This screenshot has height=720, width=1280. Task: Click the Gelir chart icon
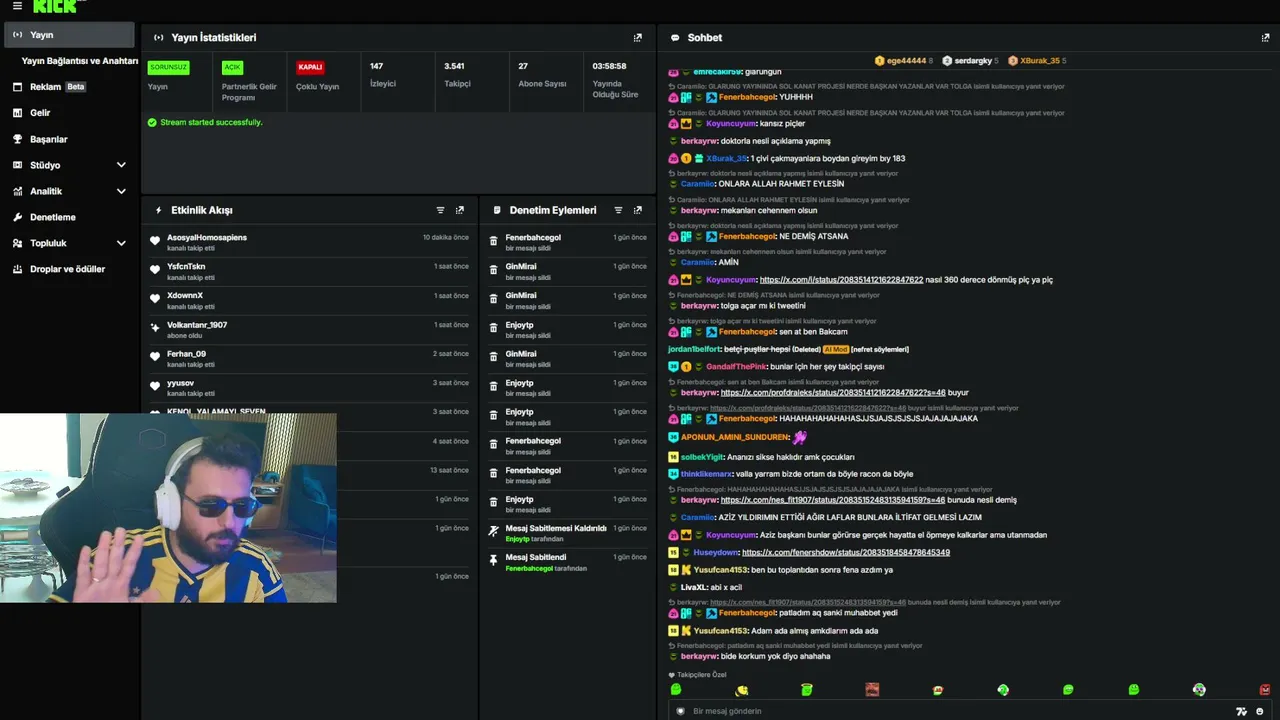click(x=18, y=113)
